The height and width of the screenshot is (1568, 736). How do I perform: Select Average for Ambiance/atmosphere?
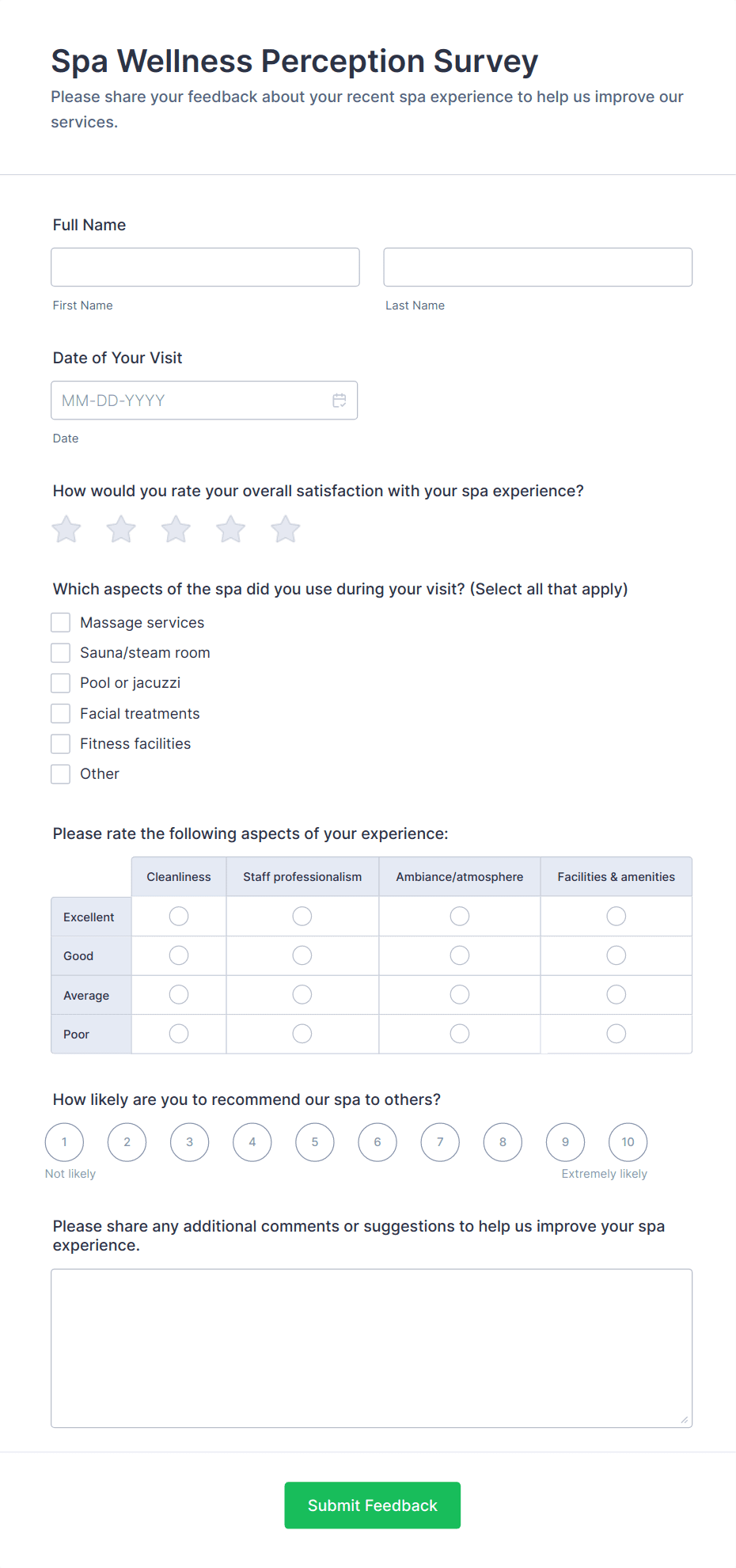click(x=460, y=995)
